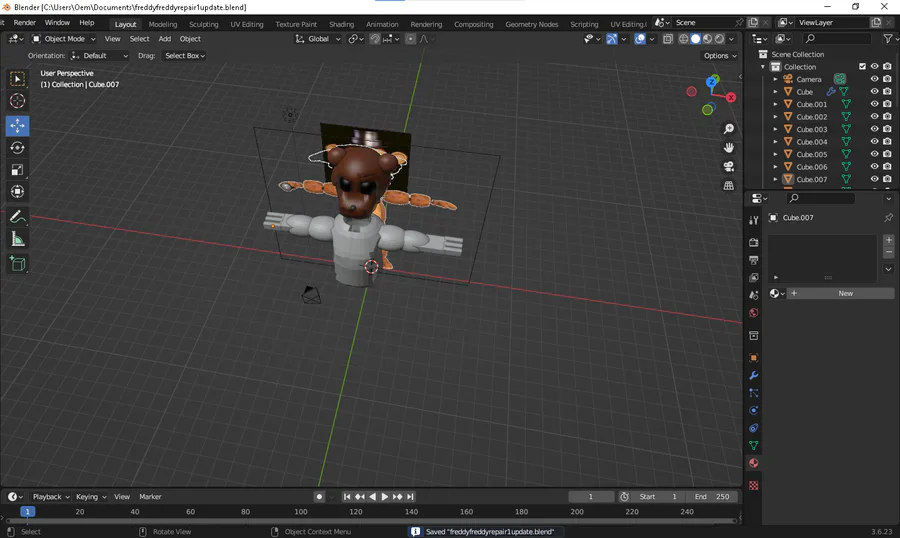Uncheck the Collection exclude checkbox
Image resolution: width=900 pixels, height=538 pixels.
pyautogui.click(x=862, y=67)
